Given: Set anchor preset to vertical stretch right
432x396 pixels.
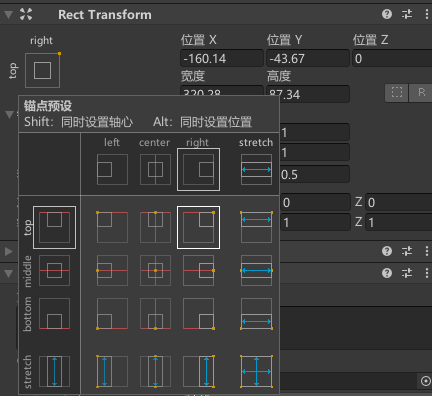Looking at the screenshot, I should point(198,371).
